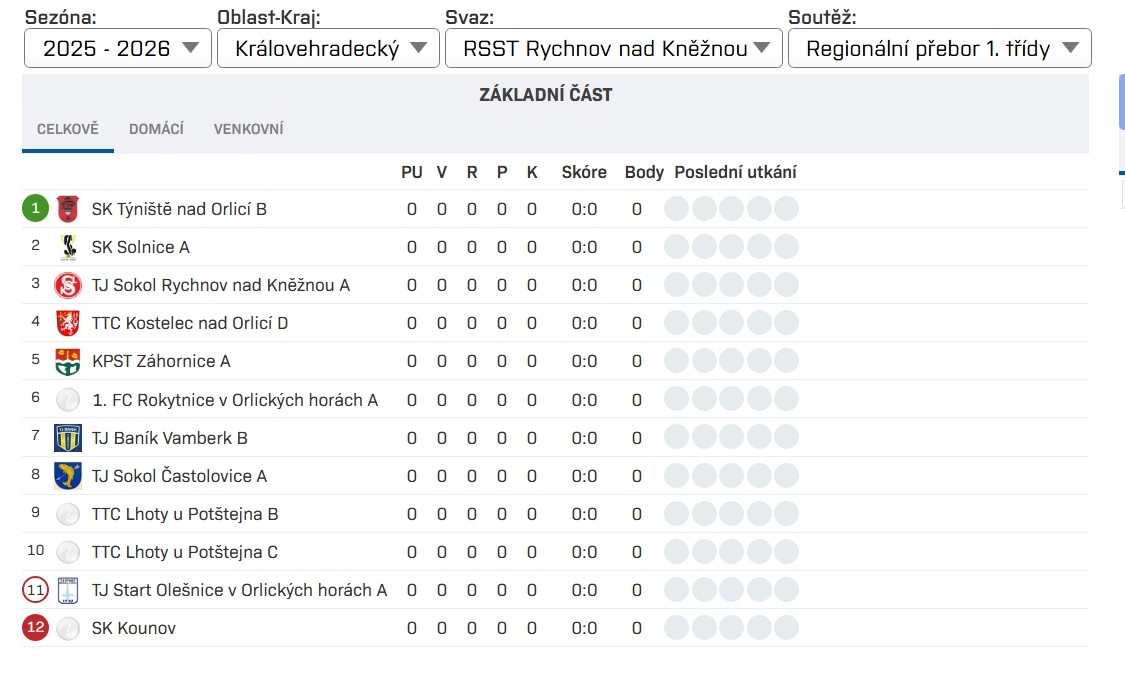Click SK Týniště nad Orlicí B club logo
Image resolution: width=1125 pixels, height=673 pixels.
tap(67, 209)
